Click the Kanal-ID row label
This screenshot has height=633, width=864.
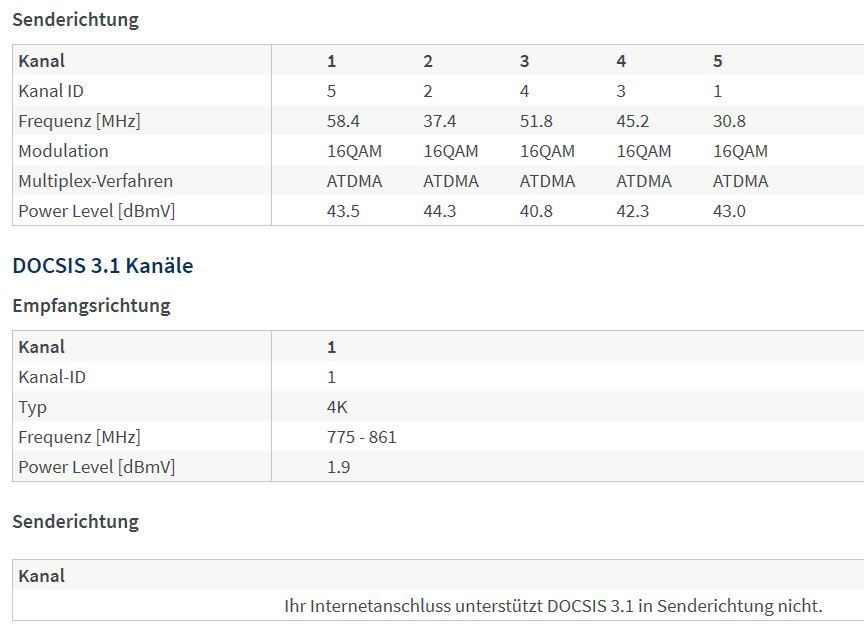coord(51,377)
